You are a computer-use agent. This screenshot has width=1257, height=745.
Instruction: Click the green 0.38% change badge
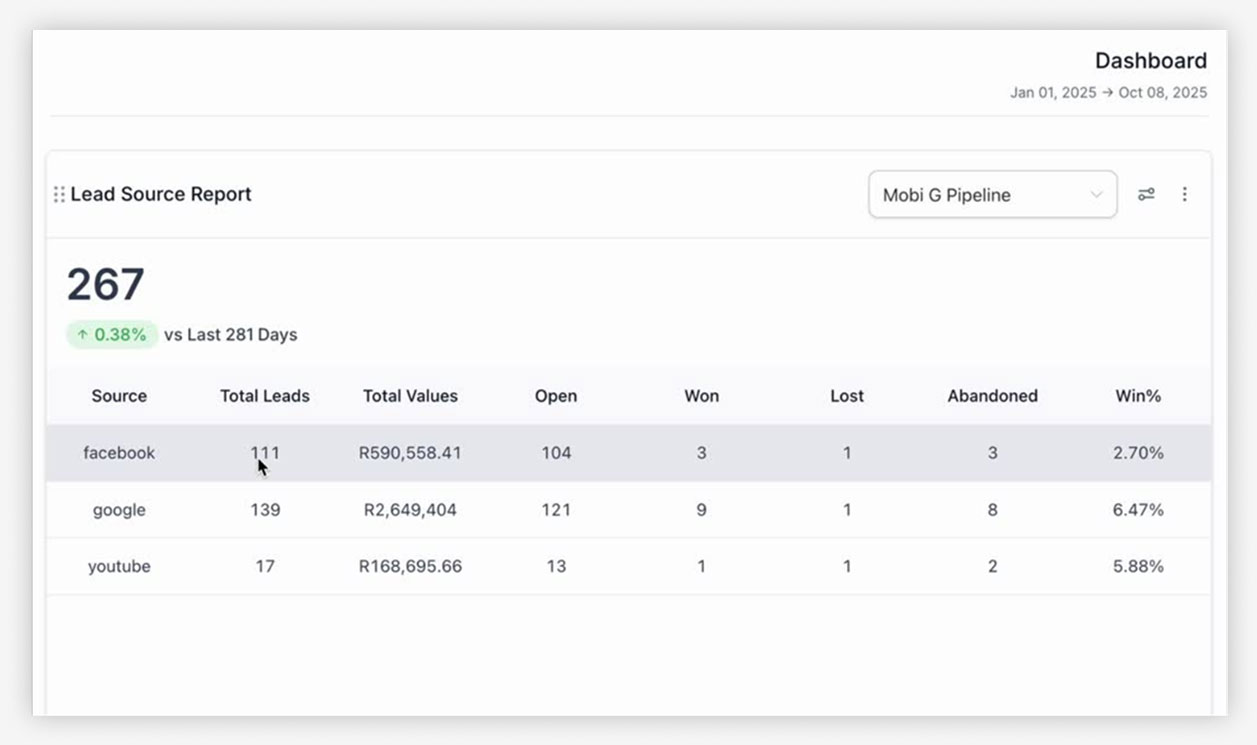coord(112,335)
